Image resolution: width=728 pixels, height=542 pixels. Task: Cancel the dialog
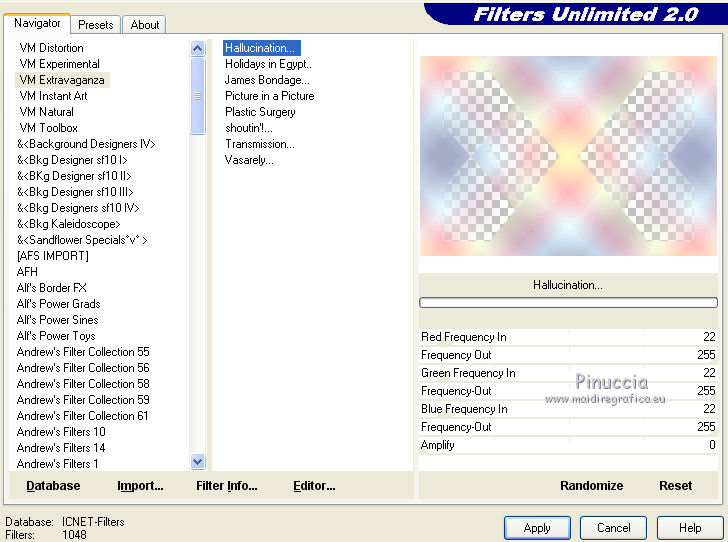click(x=613, y=528)
